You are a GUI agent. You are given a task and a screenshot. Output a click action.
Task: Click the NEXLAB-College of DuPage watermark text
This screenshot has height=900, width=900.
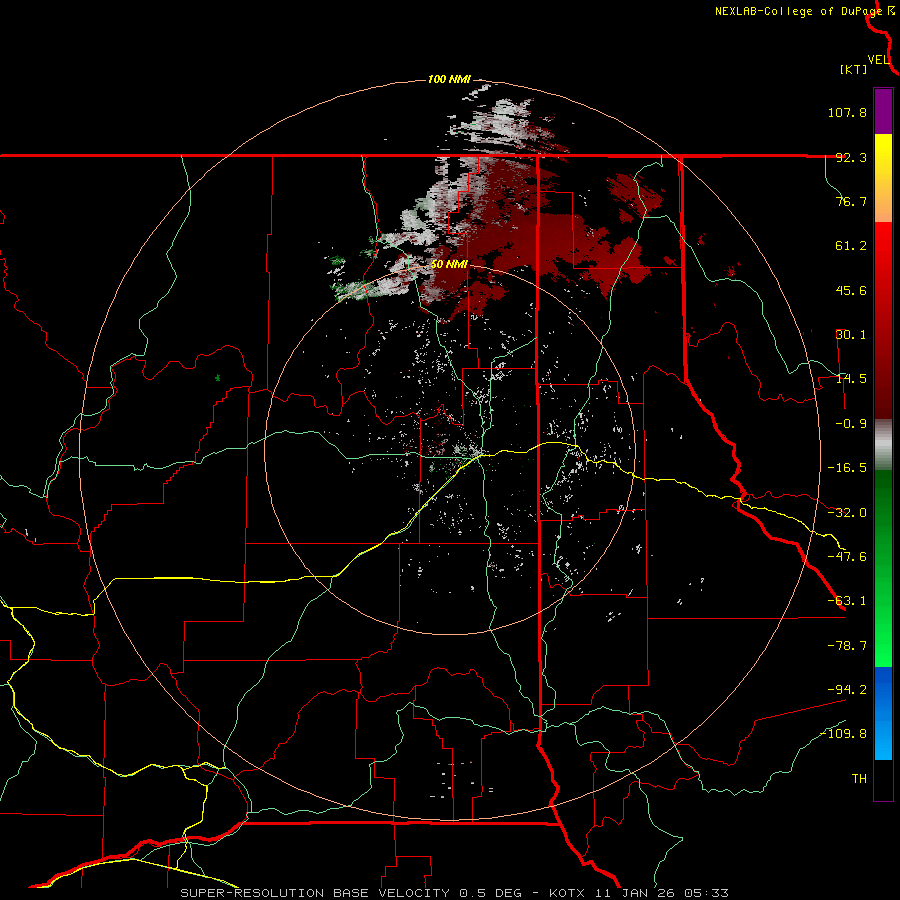[x=798, y=11]
